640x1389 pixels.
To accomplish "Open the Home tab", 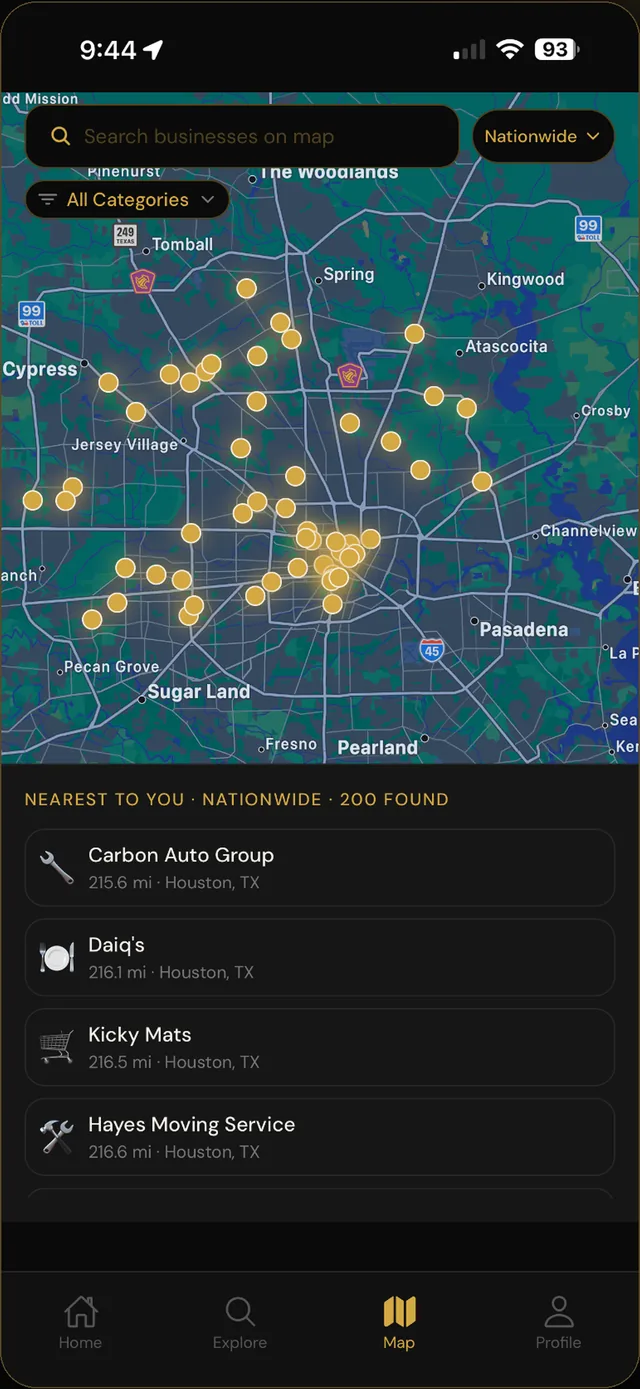I will (x=80, y=1323).
